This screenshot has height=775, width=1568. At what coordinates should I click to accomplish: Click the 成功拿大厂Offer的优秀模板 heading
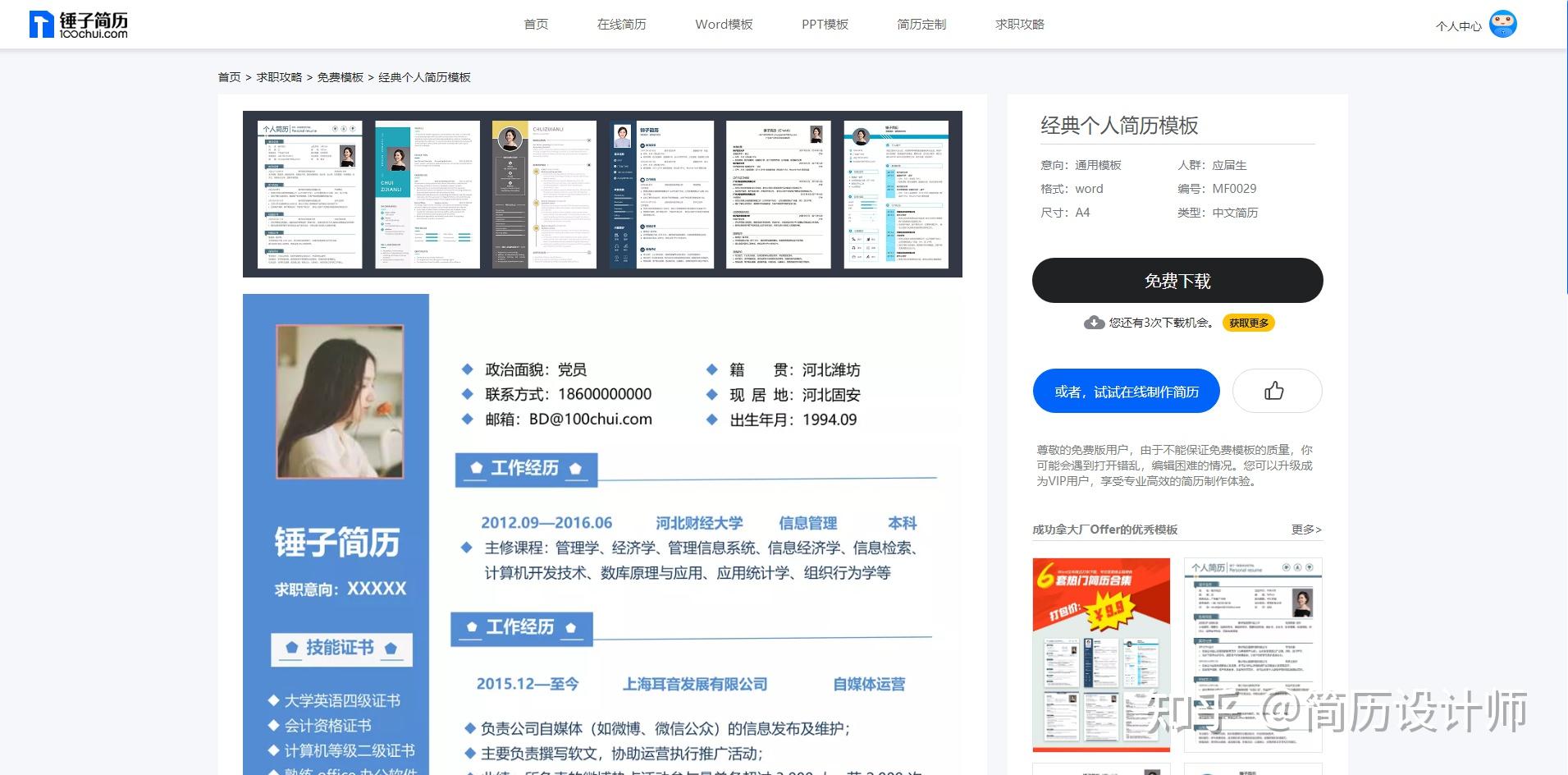click(x=1104, y=530)
